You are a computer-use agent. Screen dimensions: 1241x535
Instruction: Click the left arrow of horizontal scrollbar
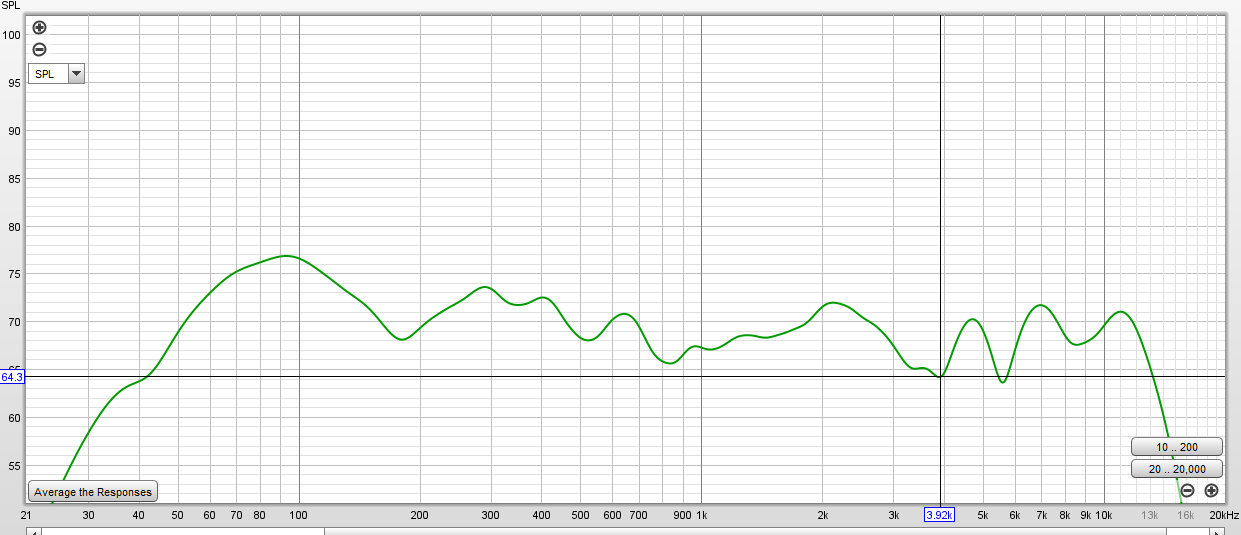pyautogui.click(x=33, y=531)
